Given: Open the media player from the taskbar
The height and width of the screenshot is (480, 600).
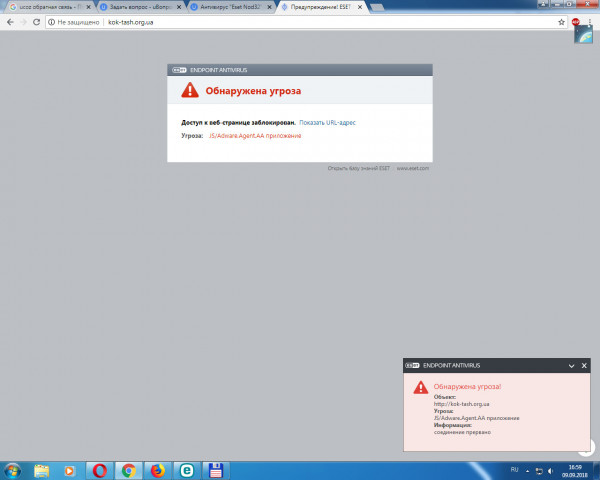Looking at the screenshot, I should pos(69,470).
